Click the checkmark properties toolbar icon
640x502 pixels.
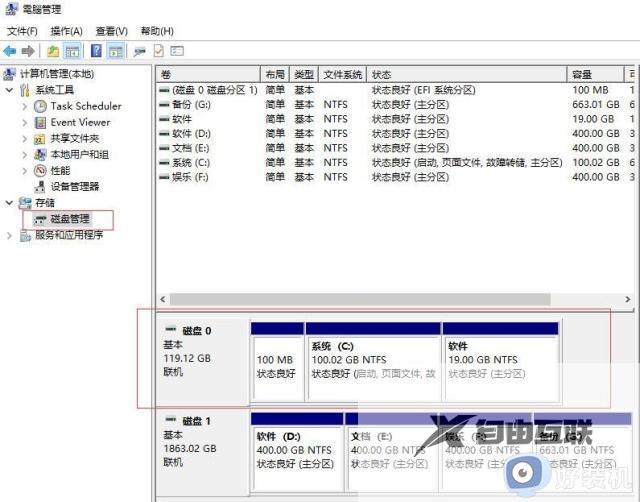click(158, 51)
